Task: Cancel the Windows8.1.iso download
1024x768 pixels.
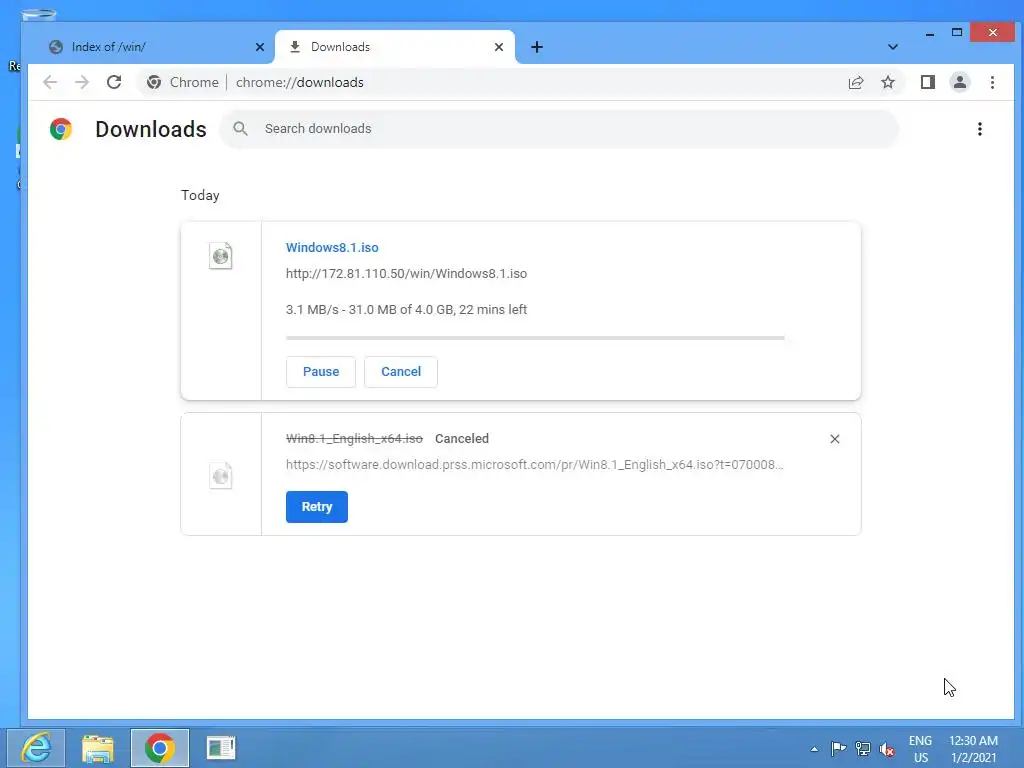Action: coord(401,372)
